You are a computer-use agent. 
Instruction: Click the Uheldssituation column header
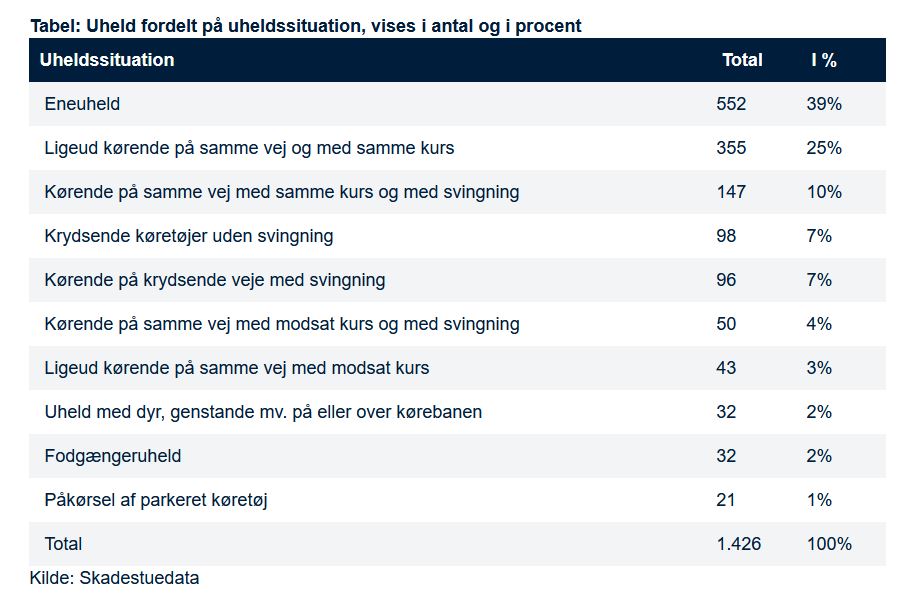point(107,60)
